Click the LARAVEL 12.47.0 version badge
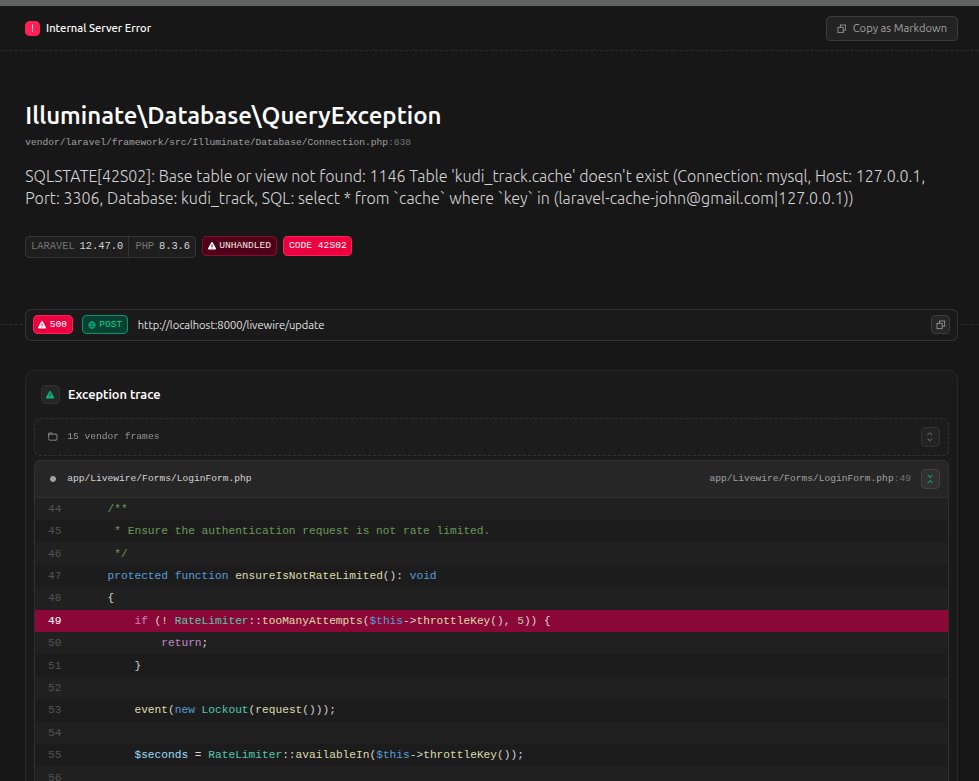 (x=77, y=246)
